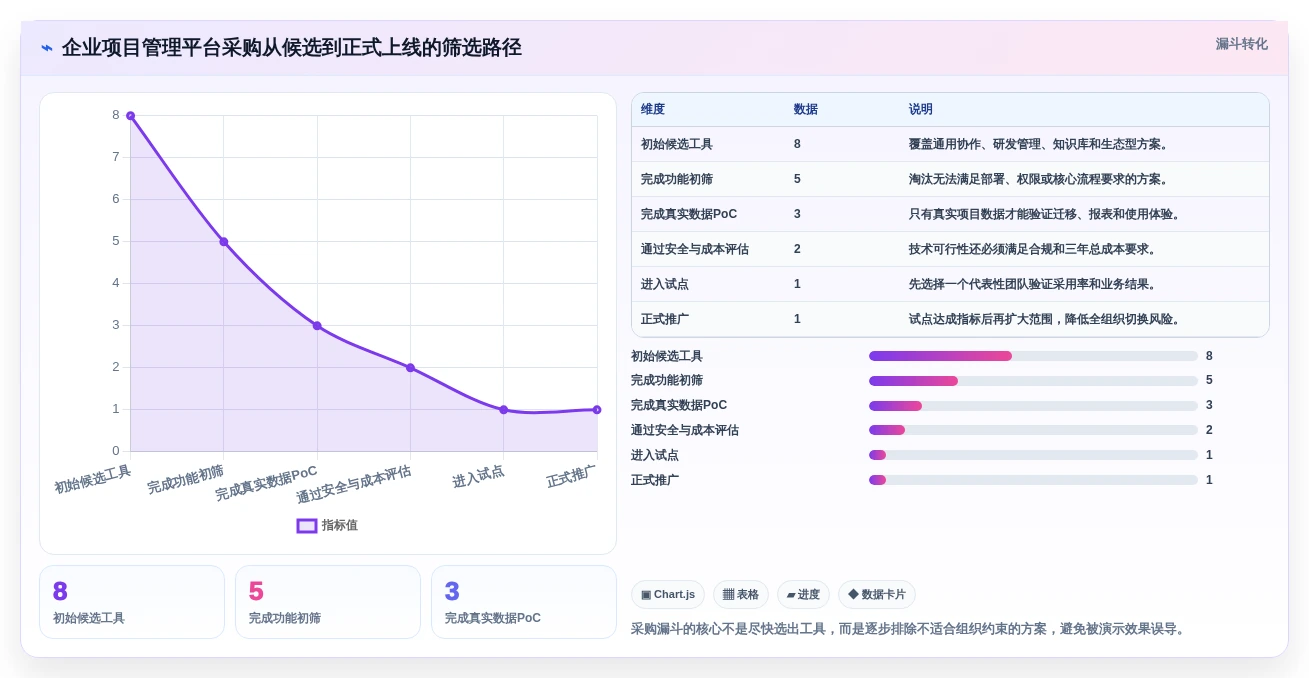The image size is (1309, 678).
Task: Click the 表格 tag chip
Action: (x=741, y=594)
